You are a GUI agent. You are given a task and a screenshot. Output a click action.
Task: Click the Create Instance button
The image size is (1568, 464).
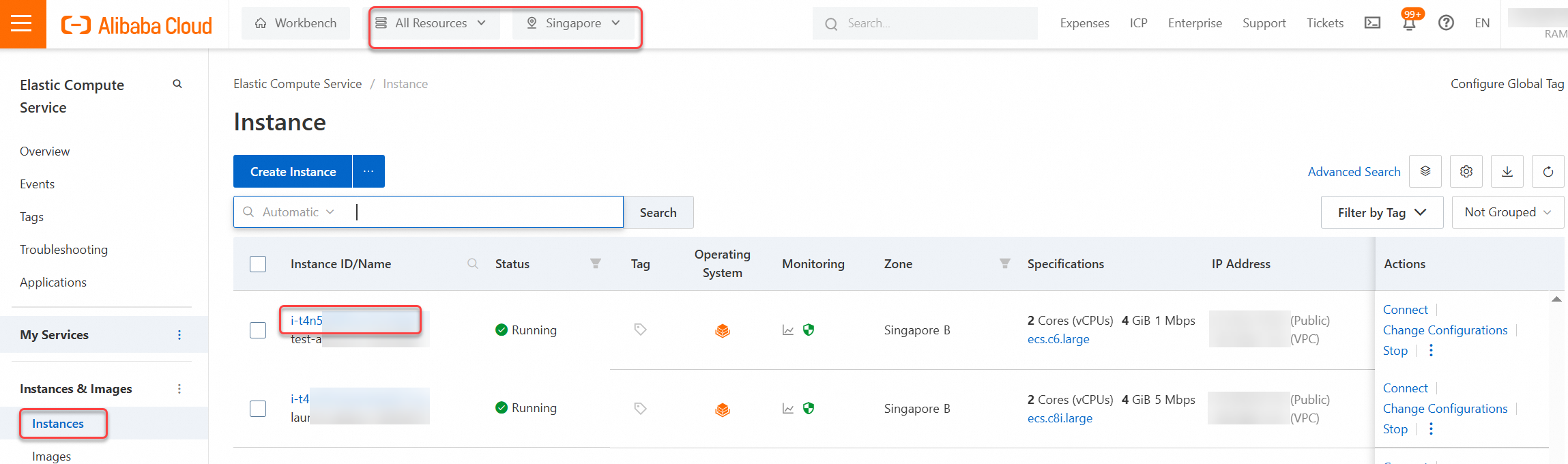coord(293,172)
